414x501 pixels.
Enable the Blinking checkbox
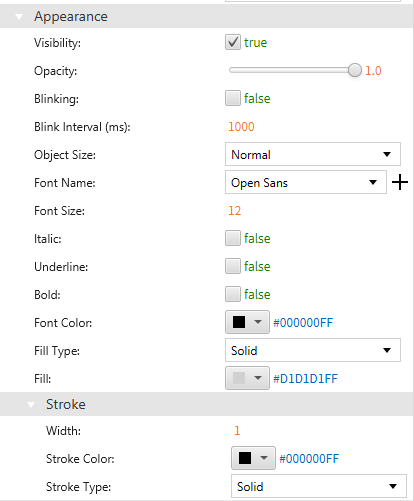233,98
